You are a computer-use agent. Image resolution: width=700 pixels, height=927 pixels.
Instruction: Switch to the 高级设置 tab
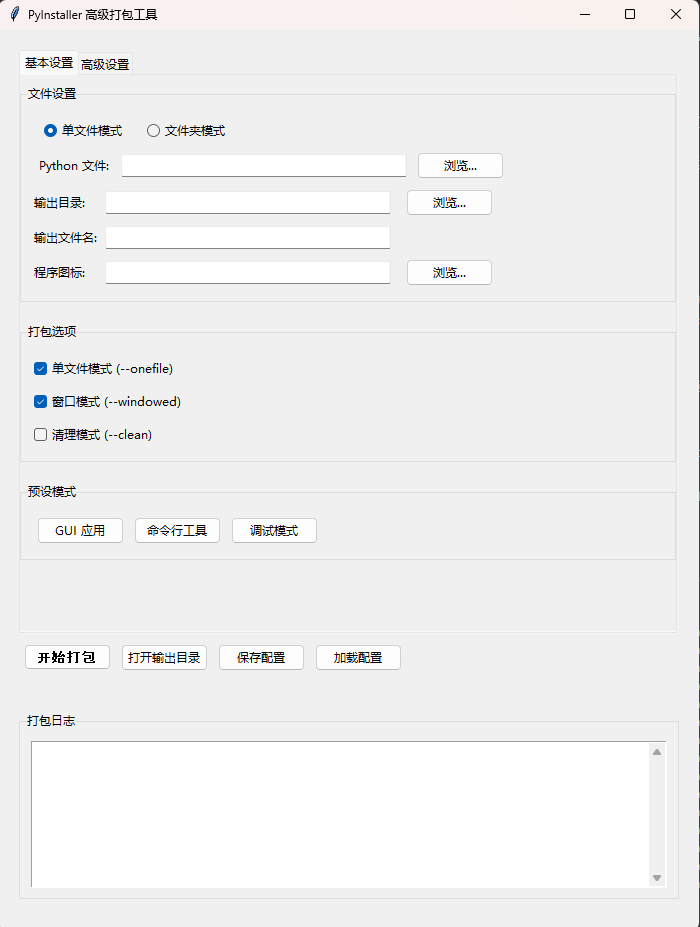coord(105,64)
